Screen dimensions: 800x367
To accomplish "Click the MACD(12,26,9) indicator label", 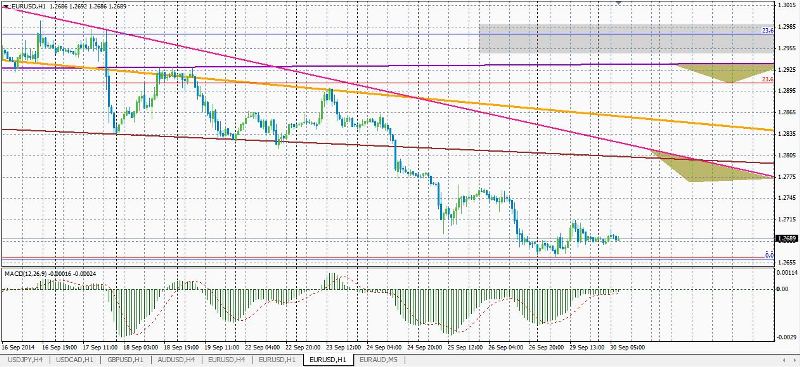I will point(26,274).
